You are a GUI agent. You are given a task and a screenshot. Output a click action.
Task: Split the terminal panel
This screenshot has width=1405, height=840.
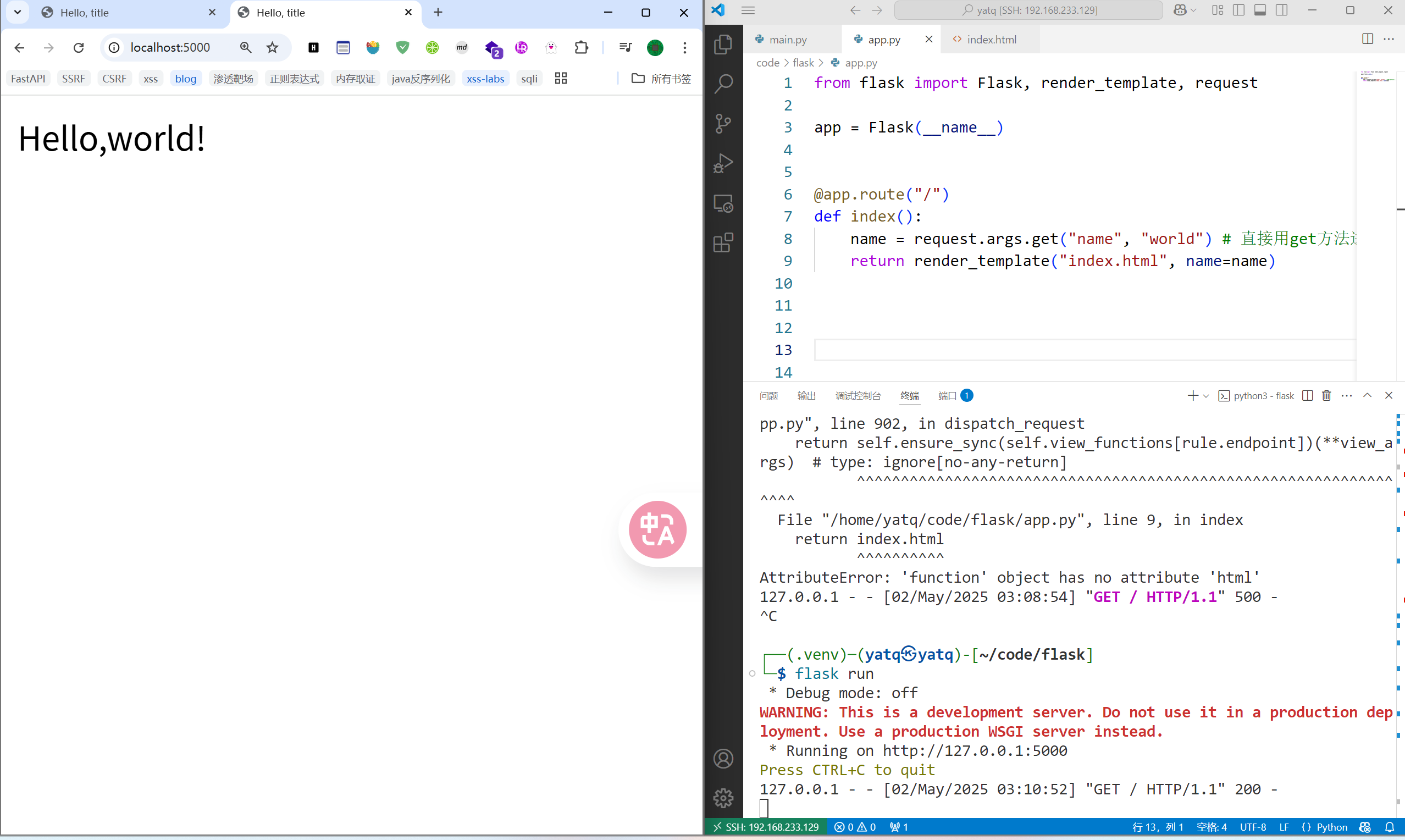[1307, 396]
